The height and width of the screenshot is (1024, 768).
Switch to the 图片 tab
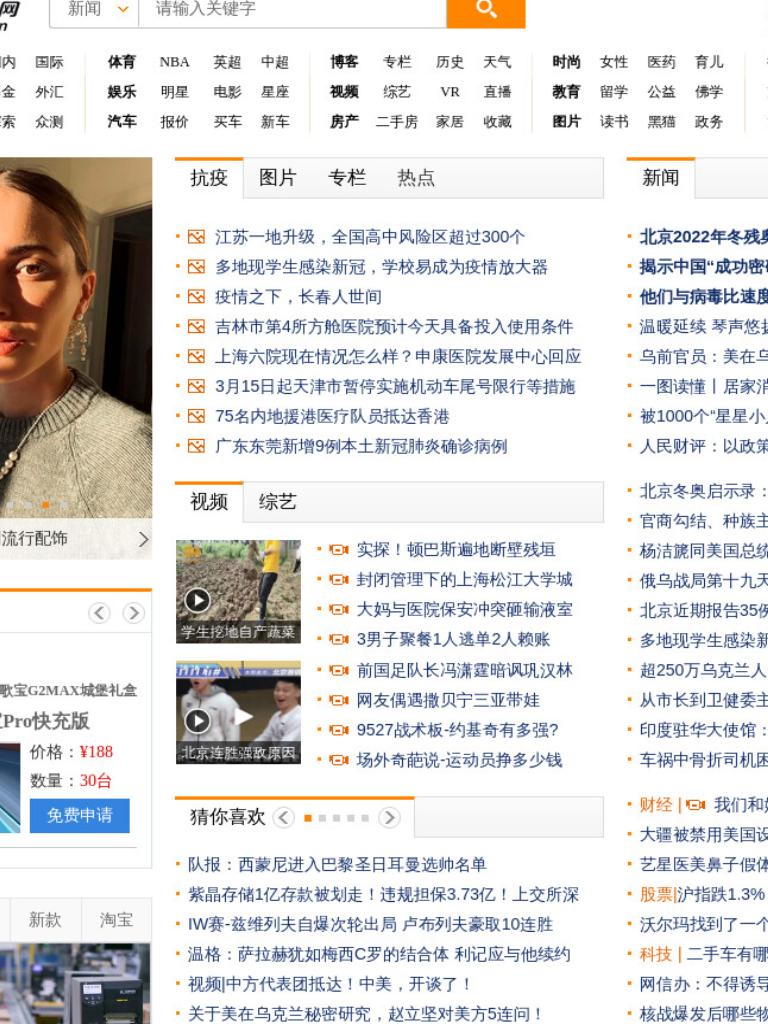tap(278, 178)
